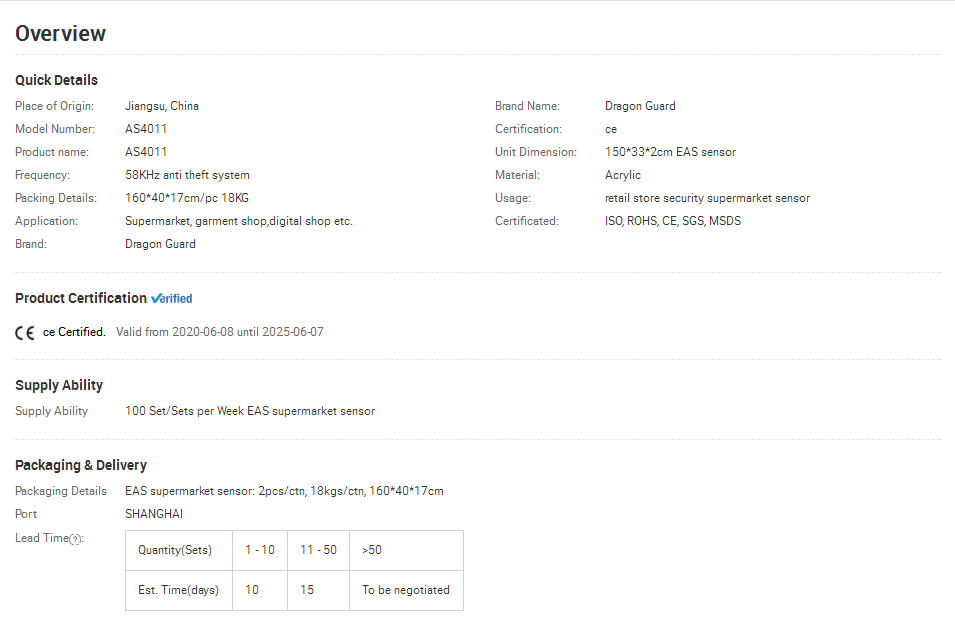Click the ISO, ROHS, CE, SGS, MSDS text
Screen dimensions: 955x629
(673, 221)
